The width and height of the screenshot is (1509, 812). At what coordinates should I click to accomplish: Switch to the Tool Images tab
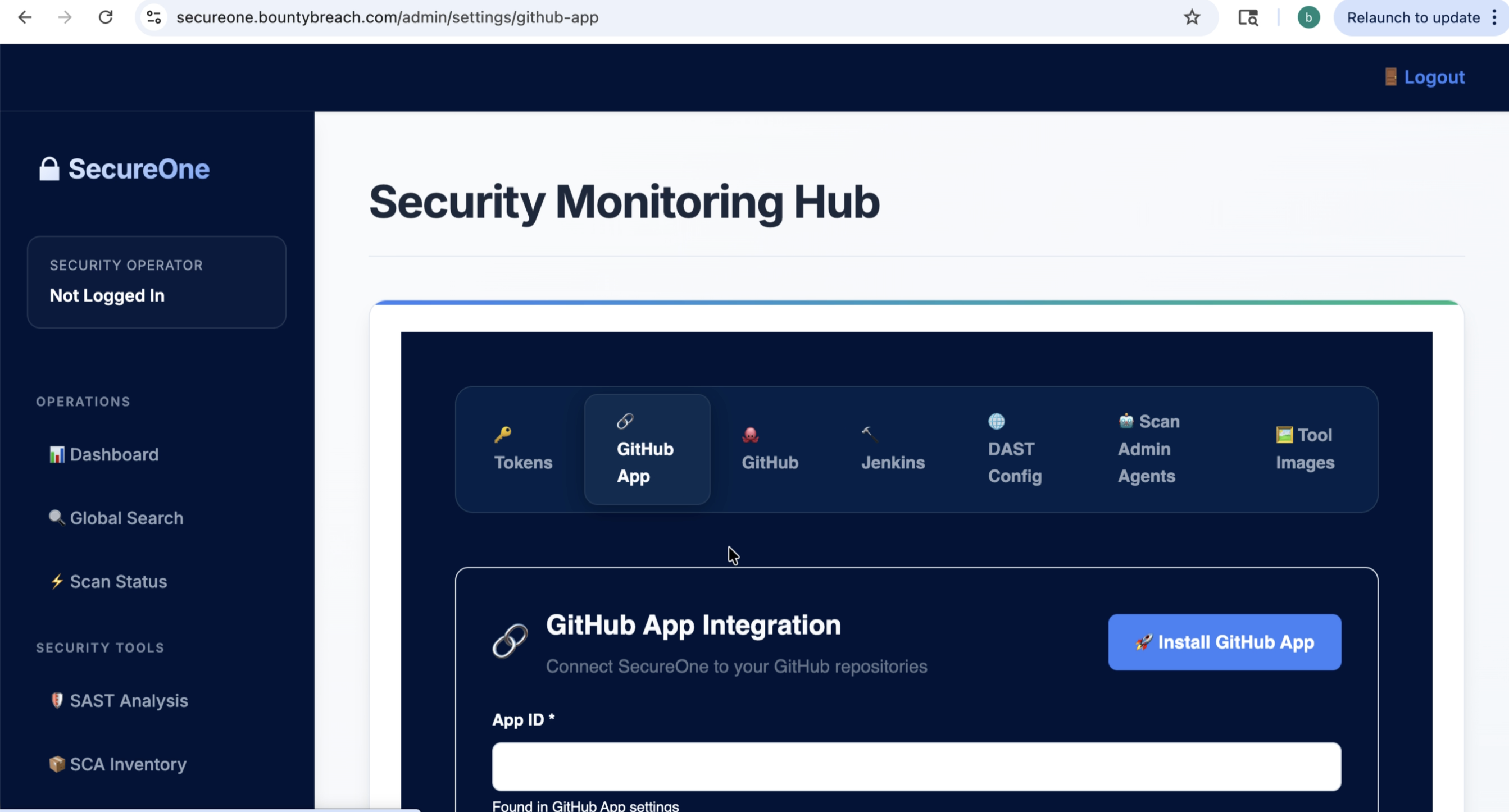(1305, 449)
